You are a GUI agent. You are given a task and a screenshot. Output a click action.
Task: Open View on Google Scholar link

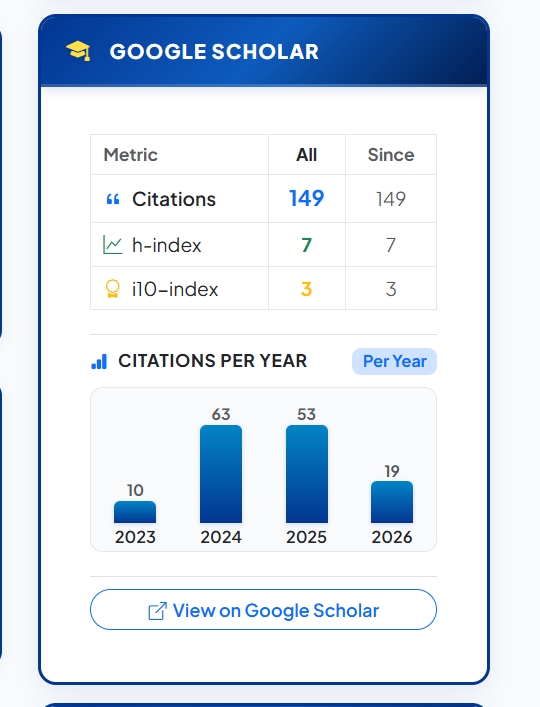coord(263,610)
